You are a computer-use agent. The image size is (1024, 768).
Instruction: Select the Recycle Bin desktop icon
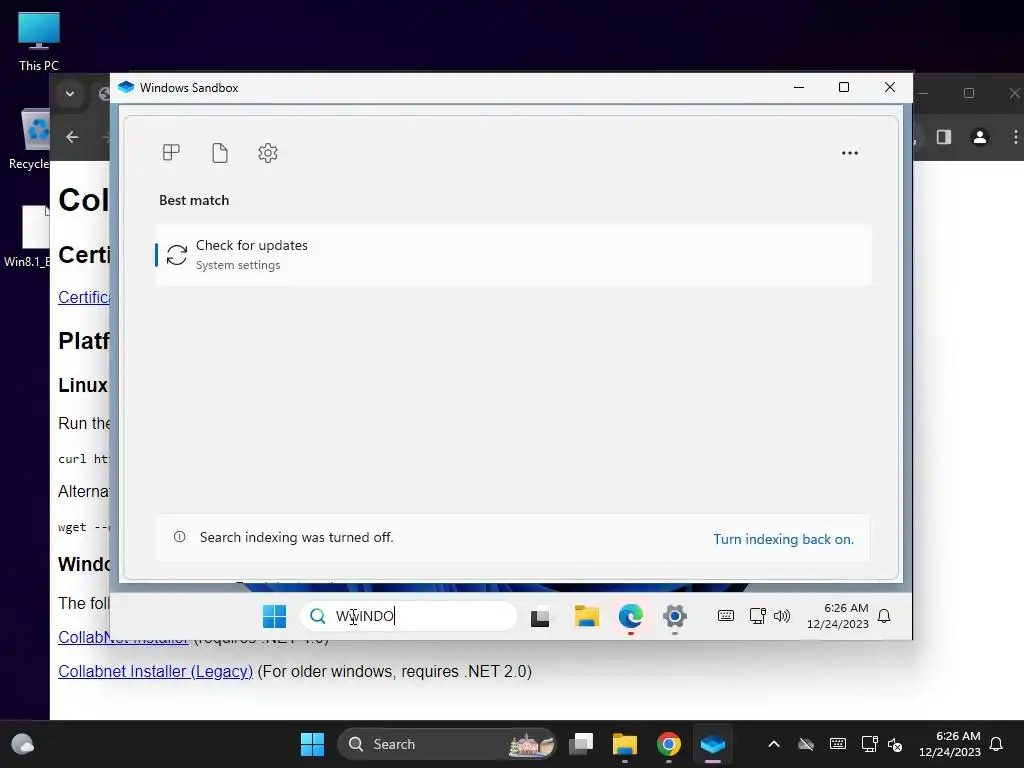tap(29, 139)
